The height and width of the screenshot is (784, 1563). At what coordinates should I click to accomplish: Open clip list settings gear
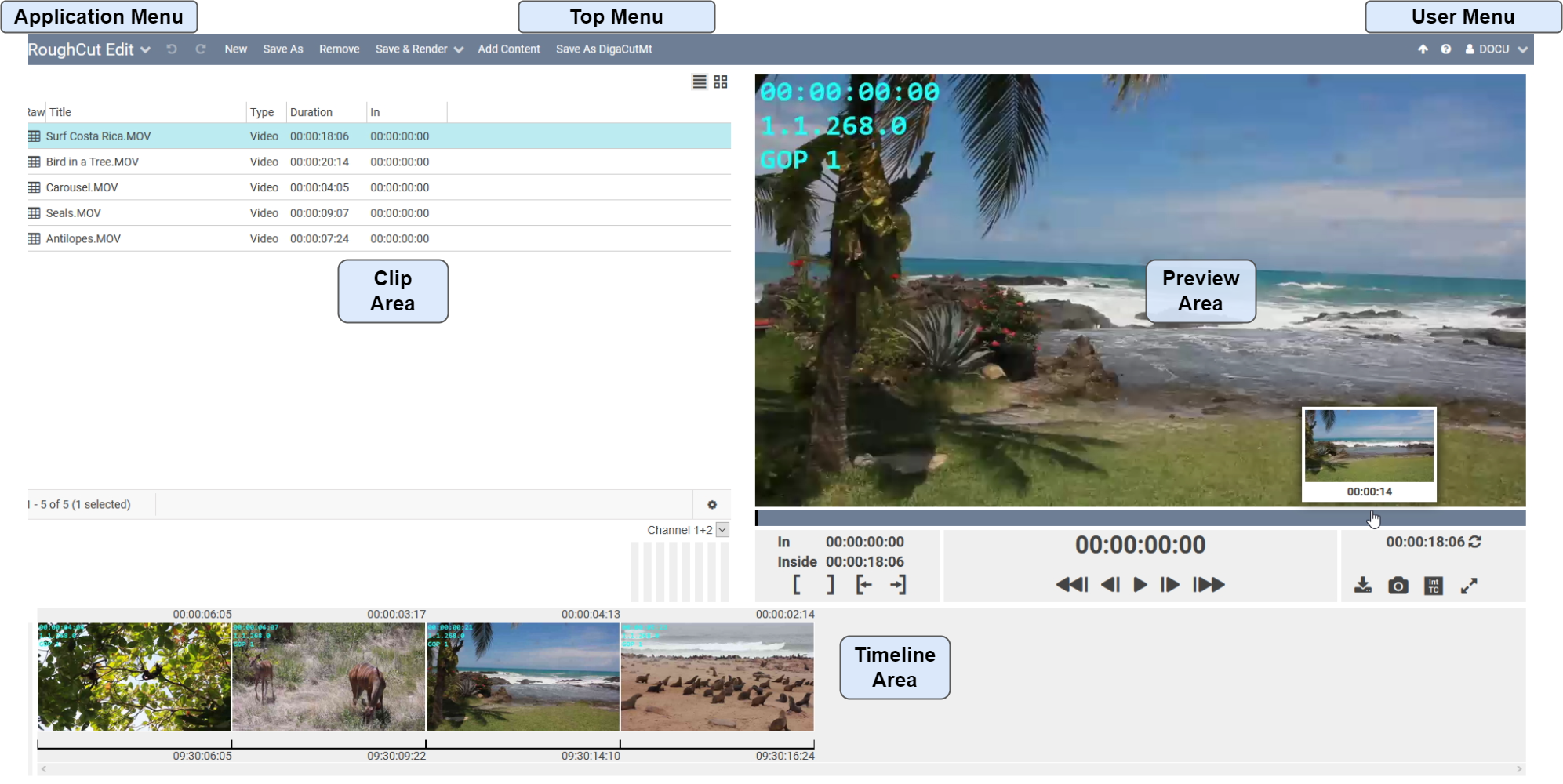(x=712, y=505)
